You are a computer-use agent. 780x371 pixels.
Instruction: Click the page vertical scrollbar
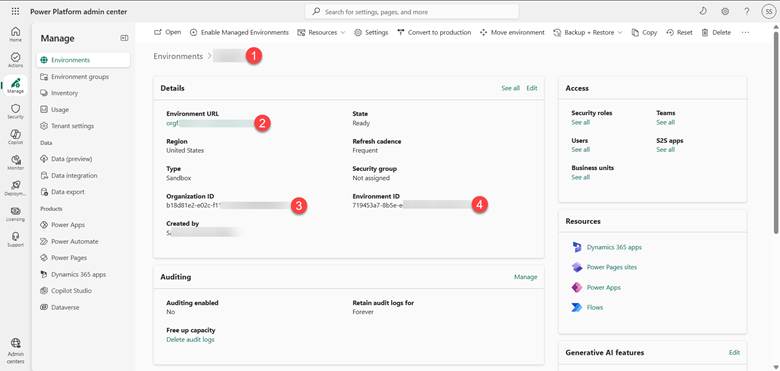pos(777,134)
